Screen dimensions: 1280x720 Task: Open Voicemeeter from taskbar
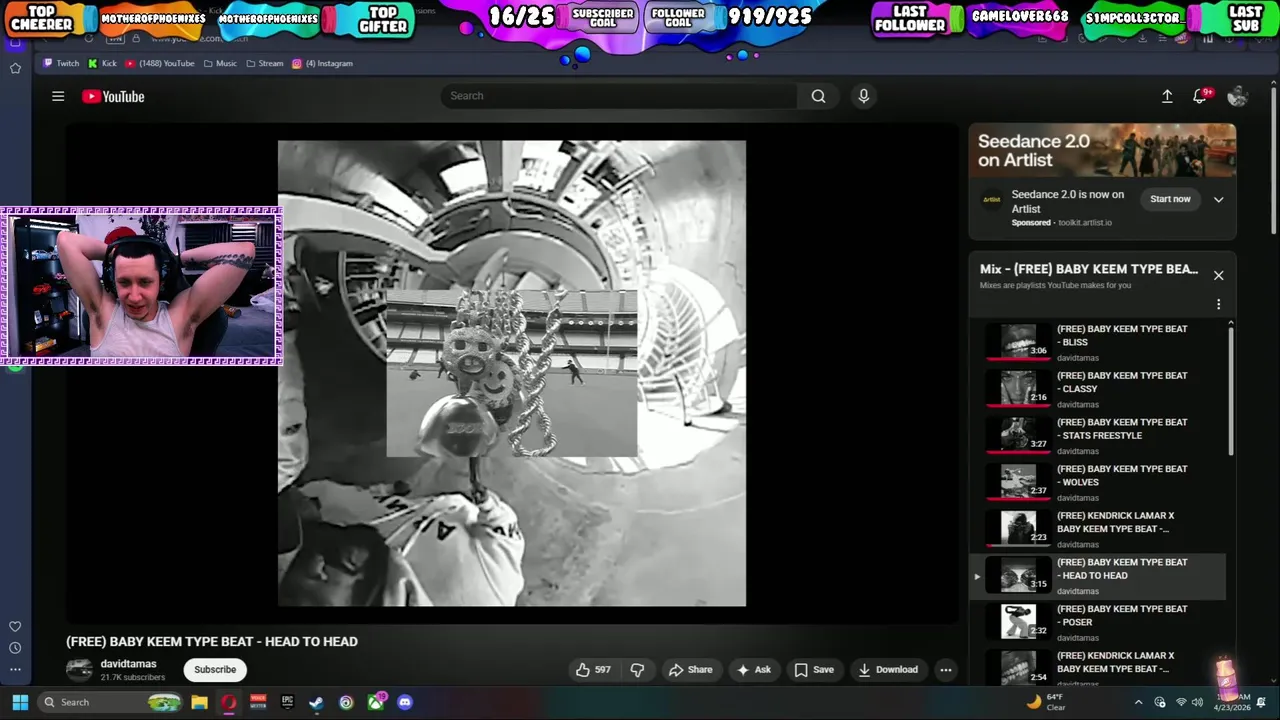pos(258,702)
